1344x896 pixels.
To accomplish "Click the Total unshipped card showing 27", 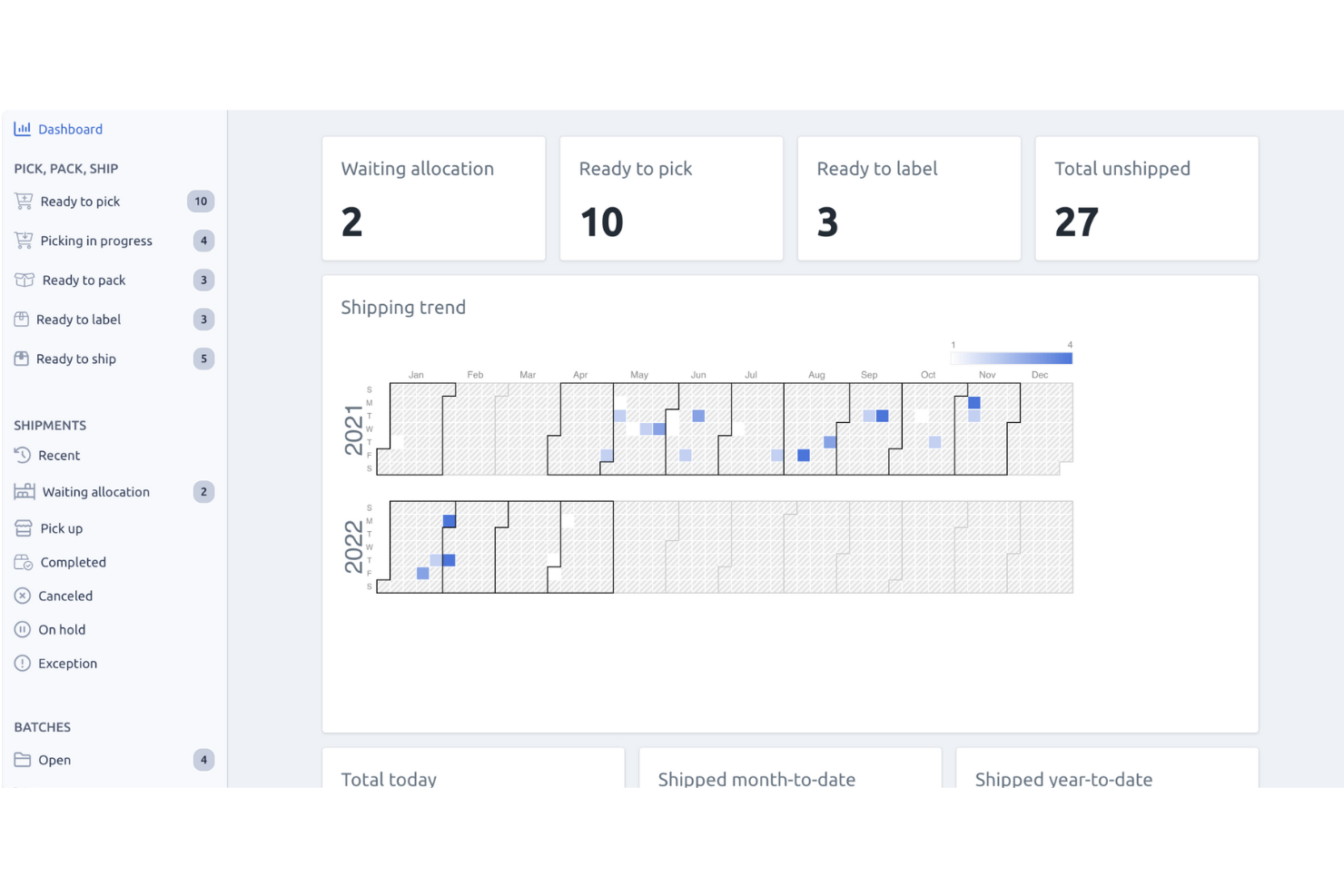I will click(x=1146, y=198).
